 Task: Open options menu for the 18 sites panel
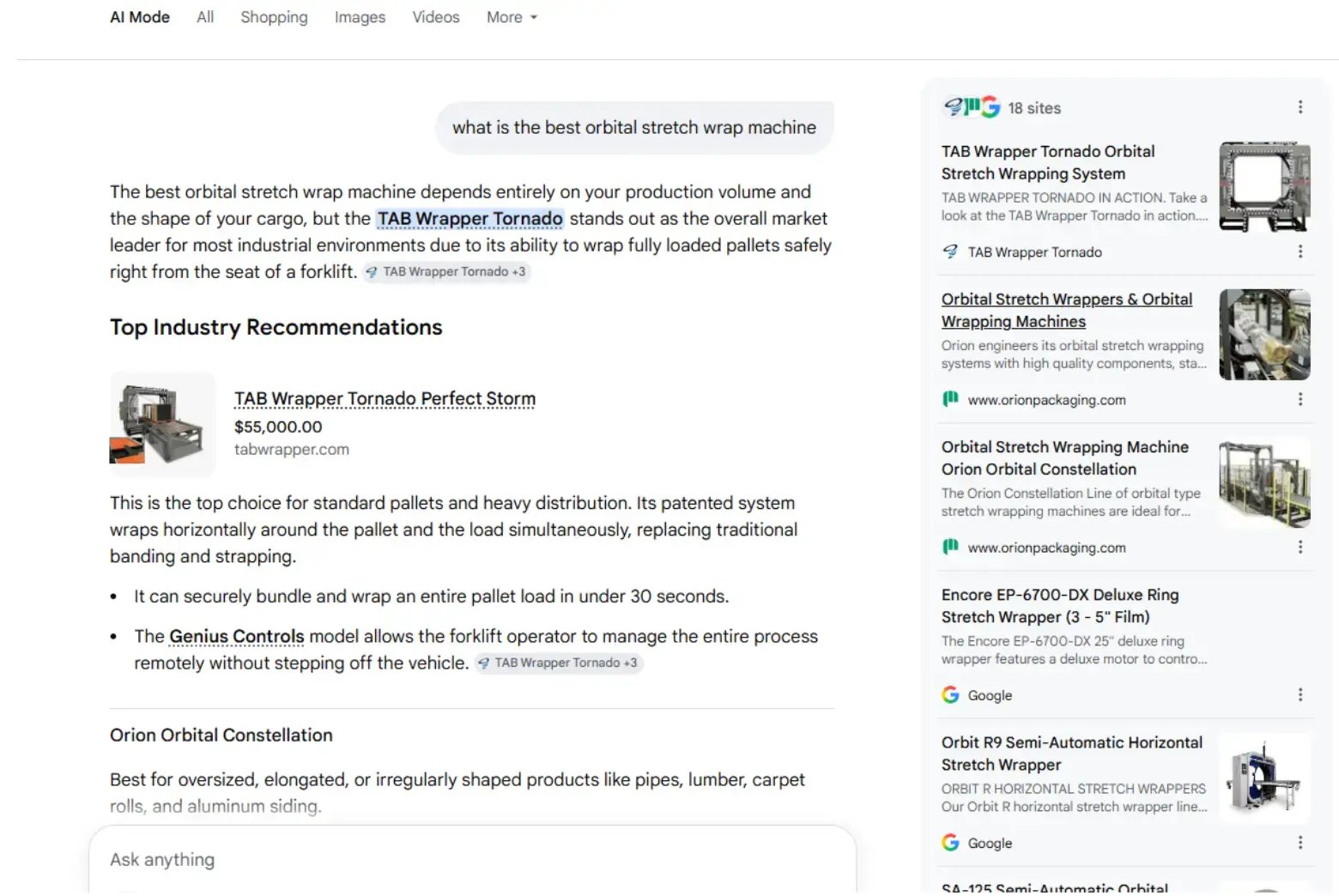(1300, 107)
